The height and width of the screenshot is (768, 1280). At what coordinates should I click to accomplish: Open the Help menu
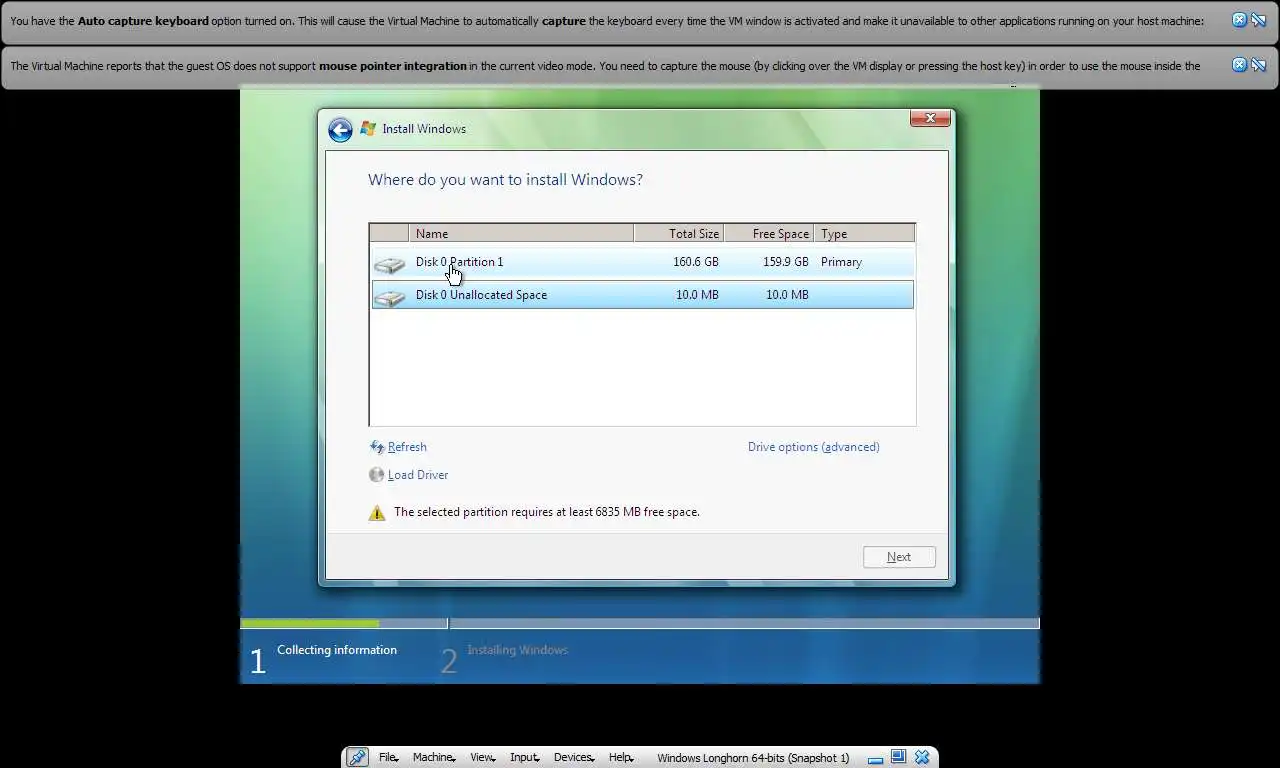coord(621,757)
